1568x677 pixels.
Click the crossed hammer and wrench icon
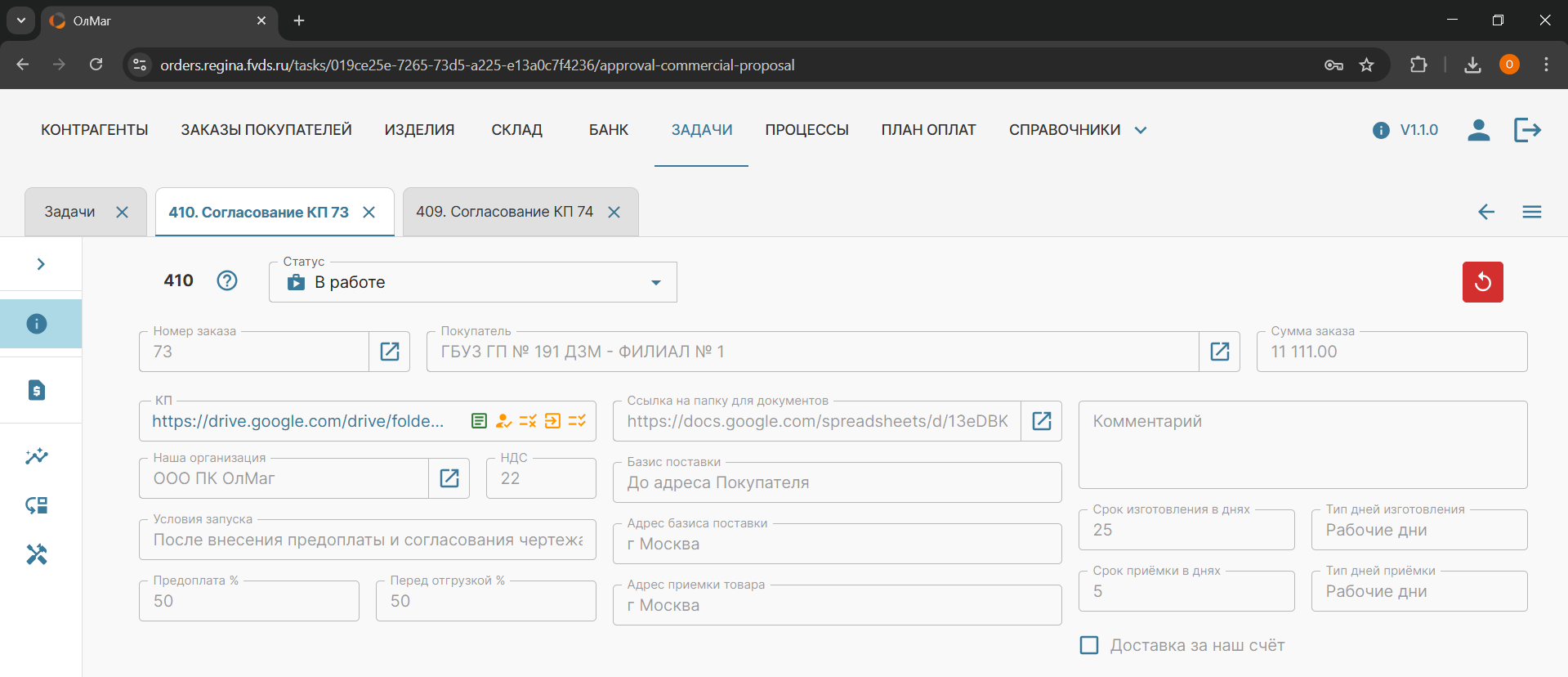[x=37, y=554]
